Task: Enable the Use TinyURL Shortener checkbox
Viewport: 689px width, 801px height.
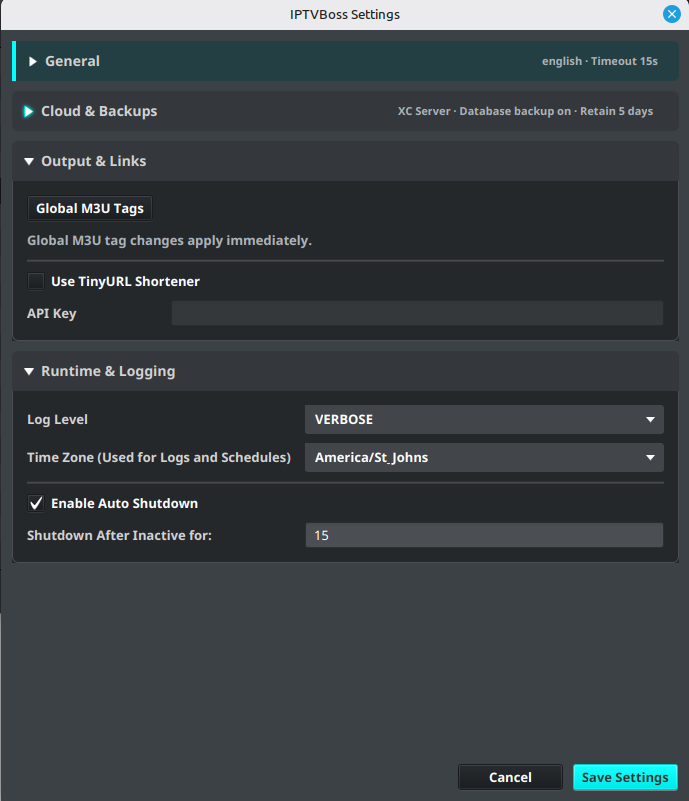Action: click(36, 281)
